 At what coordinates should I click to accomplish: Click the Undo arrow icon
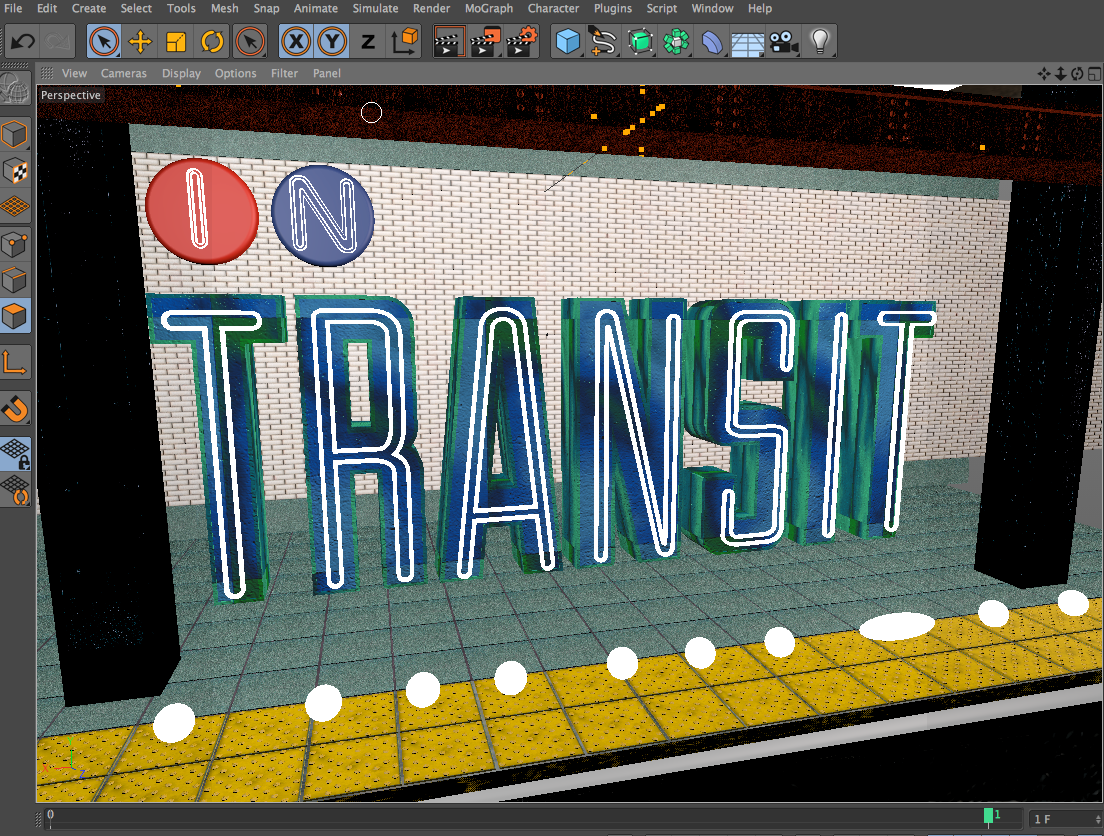click(23, 42)
